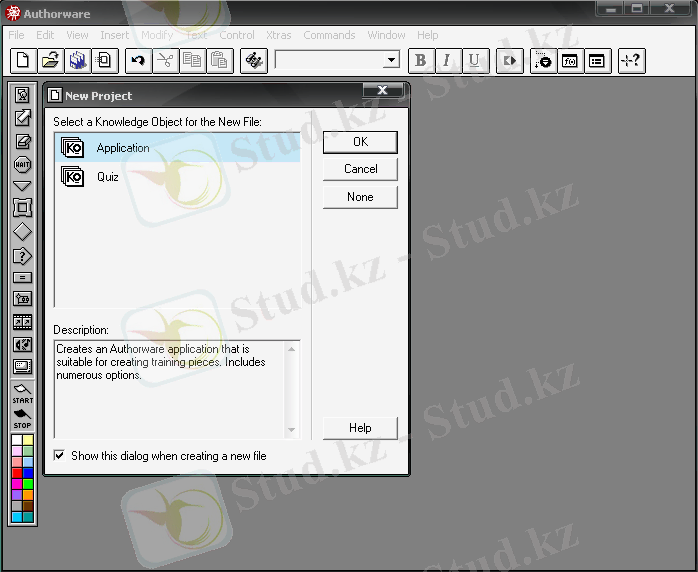Viewport: 698px width, 572px height.
Task: Click the Find binoculars icon
Action: pyautogui.click(x=254, y=61)
